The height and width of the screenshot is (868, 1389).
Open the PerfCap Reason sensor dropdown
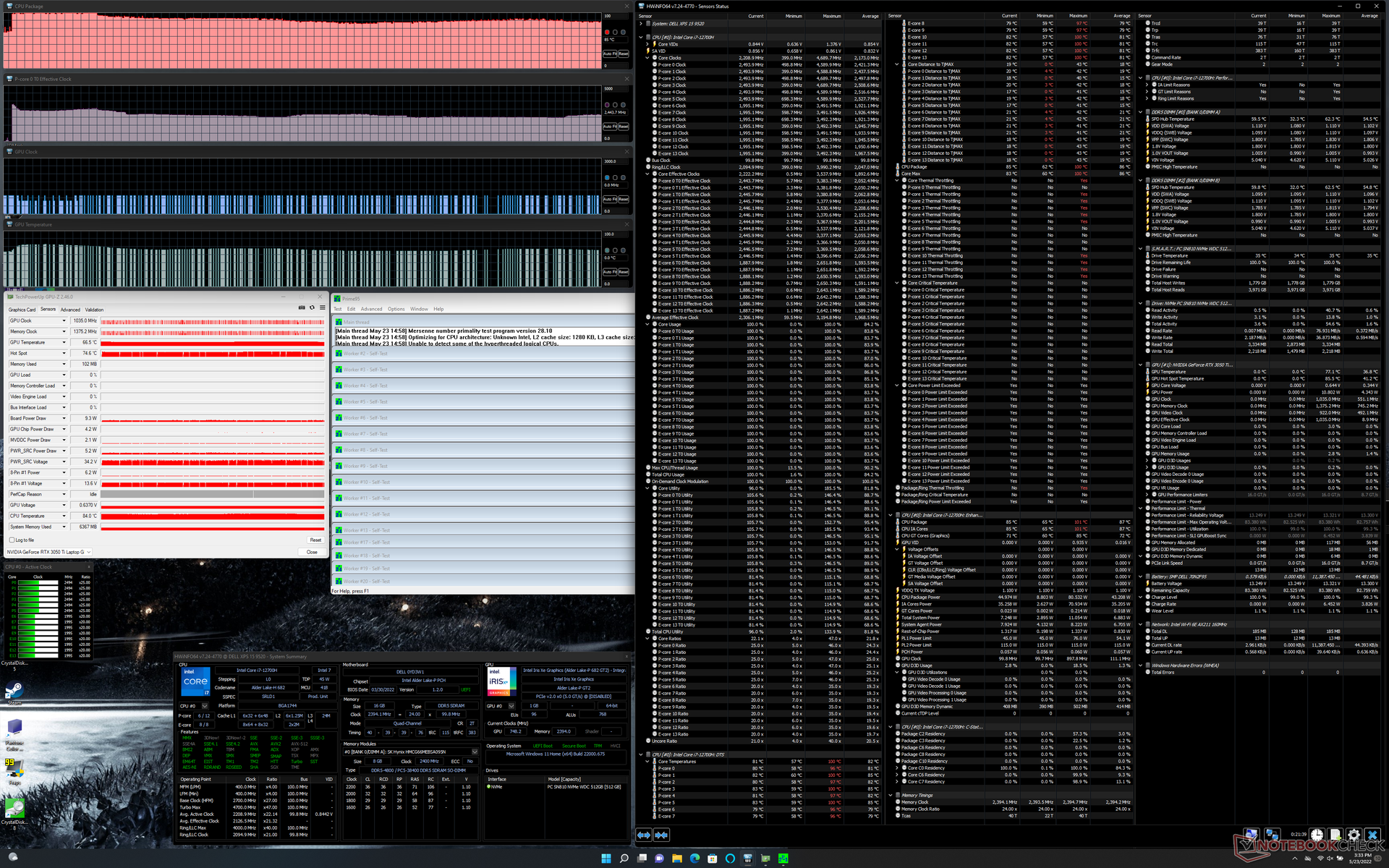click(64, 494)
